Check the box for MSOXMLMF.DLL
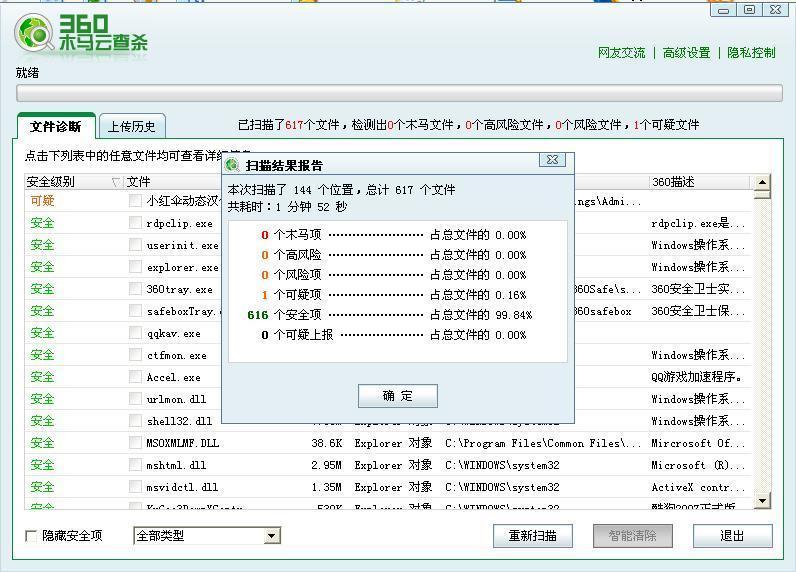The width and height of the screenshot is (796, 572). [x=135, y=443]
